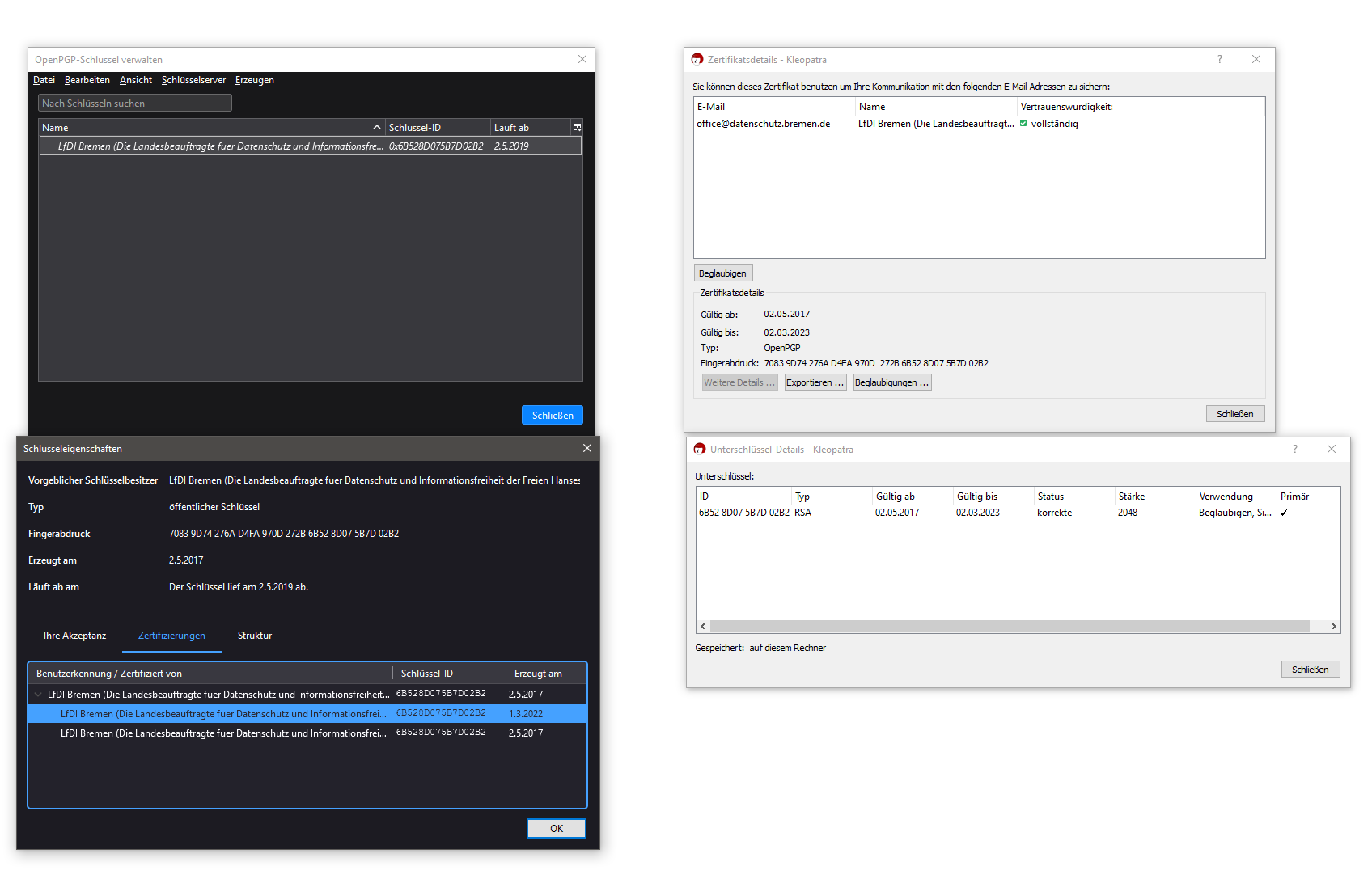Click the green 'vollständig' trust check icon
This screenshot has width=1372, height=879.
click(1023, 124)
